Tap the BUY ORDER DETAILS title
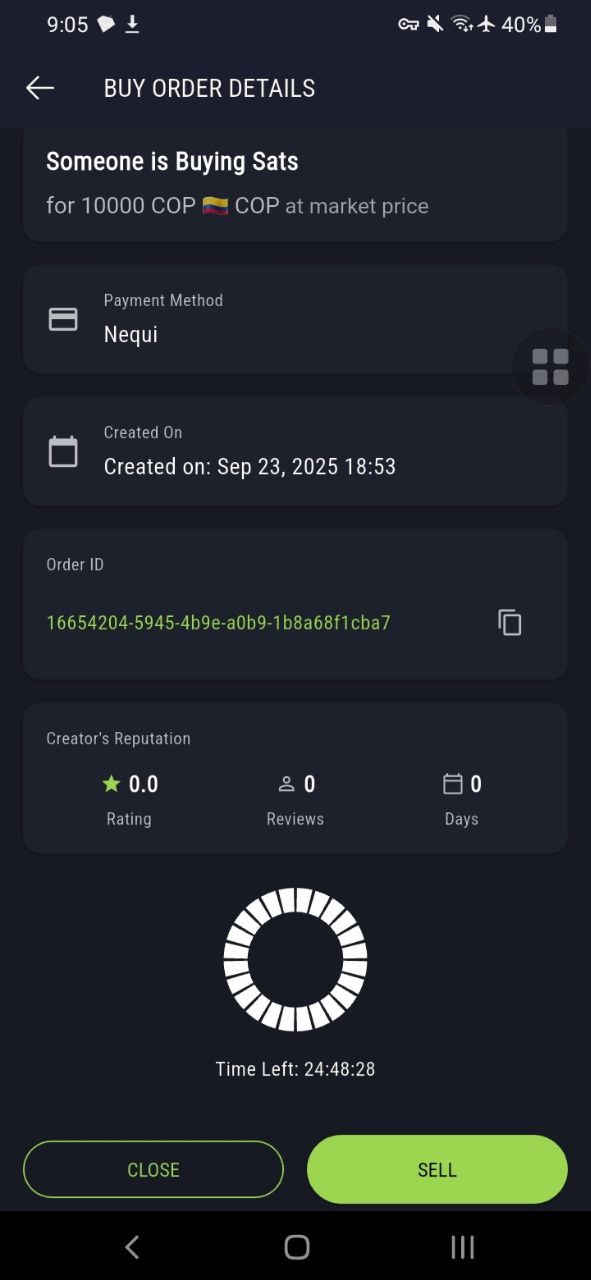The width and height of the screenshot is (591, 1280). pyautogui.click(x=209, y=88)
